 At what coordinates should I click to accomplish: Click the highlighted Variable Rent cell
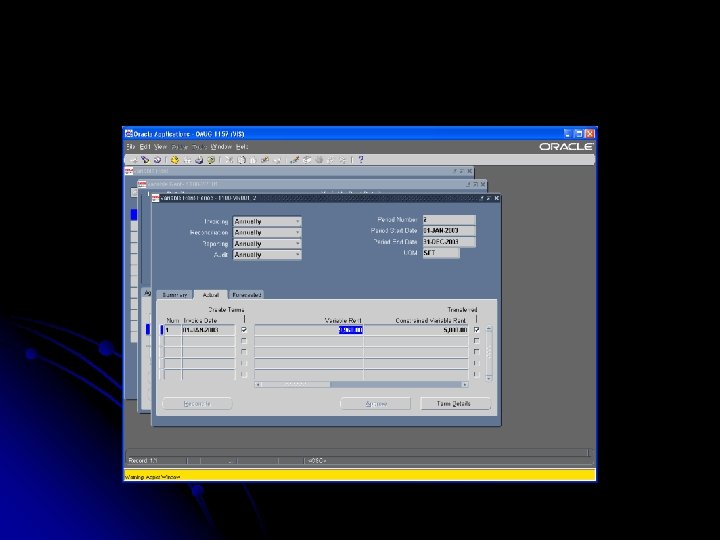point(309,330)
